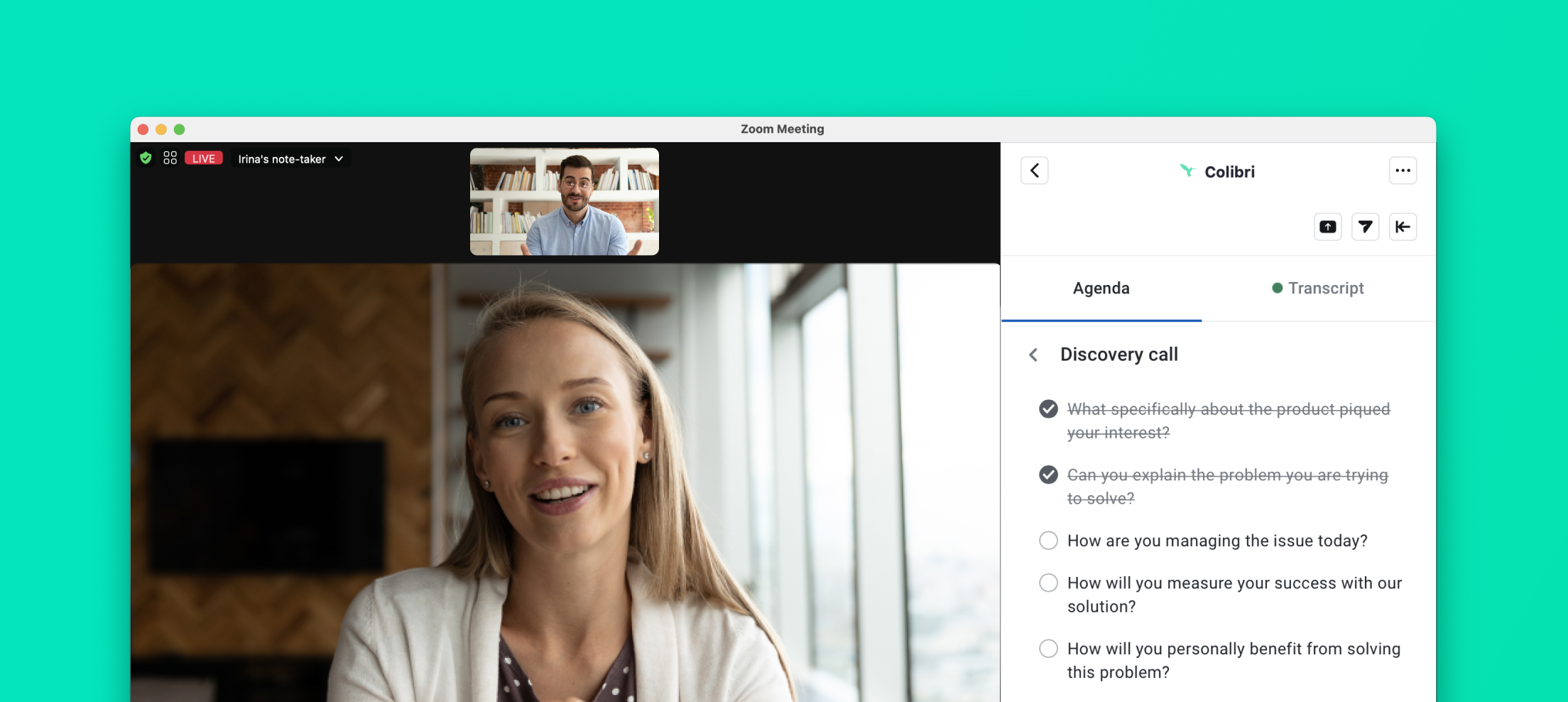Select the male participant video thumbnail
Image resolution: width=1568 pixels, height=702 pixels.
pos(565,202)
